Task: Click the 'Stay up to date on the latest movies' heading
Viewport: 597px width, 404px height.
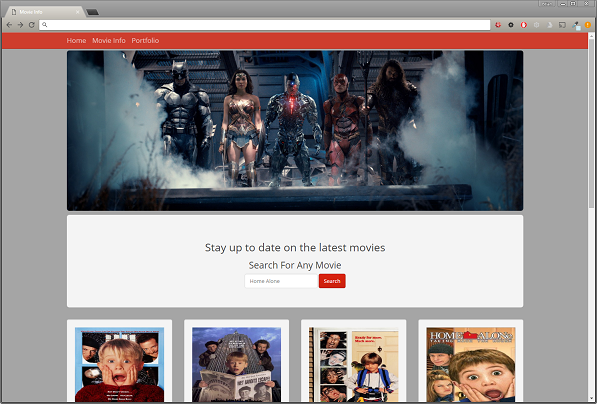Action: [x=295, y=248]
